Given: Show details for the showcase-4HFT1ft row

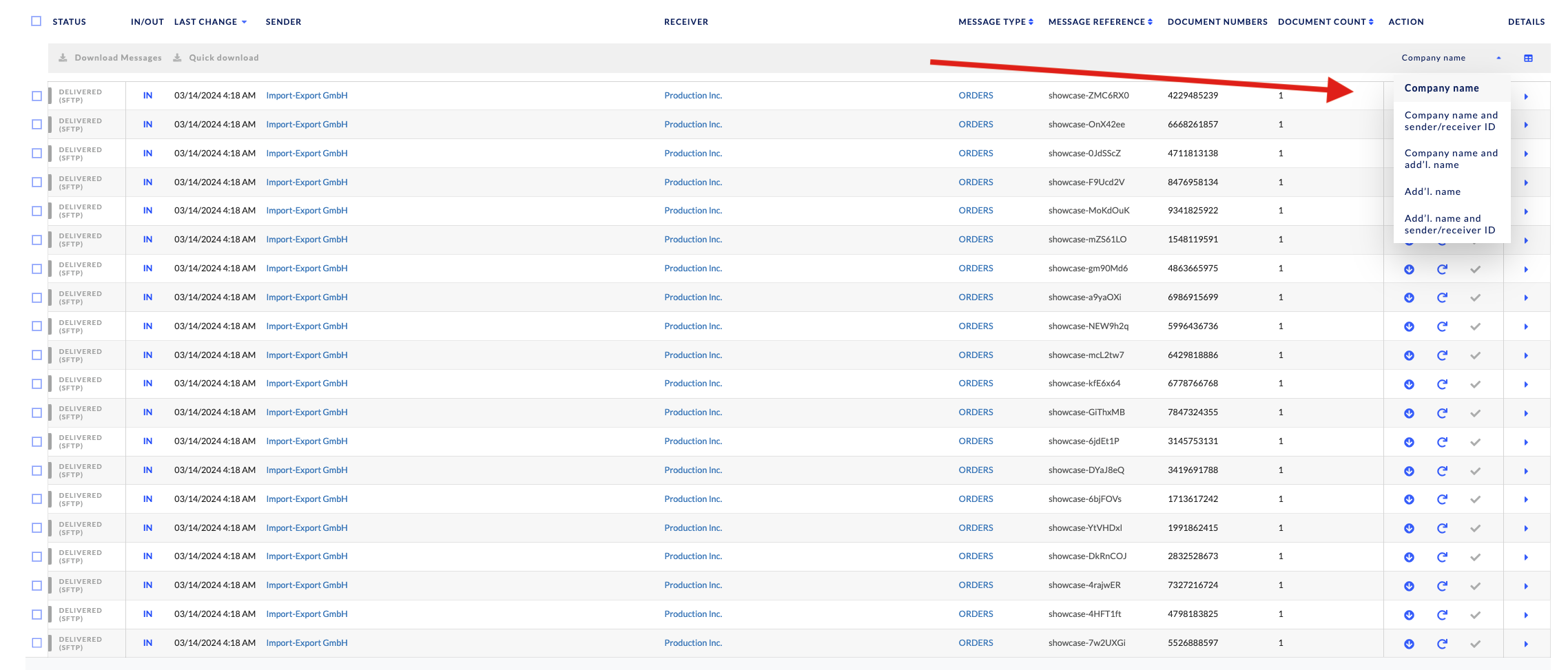Looking at the screenshot, I should (x=1526, y=615).
